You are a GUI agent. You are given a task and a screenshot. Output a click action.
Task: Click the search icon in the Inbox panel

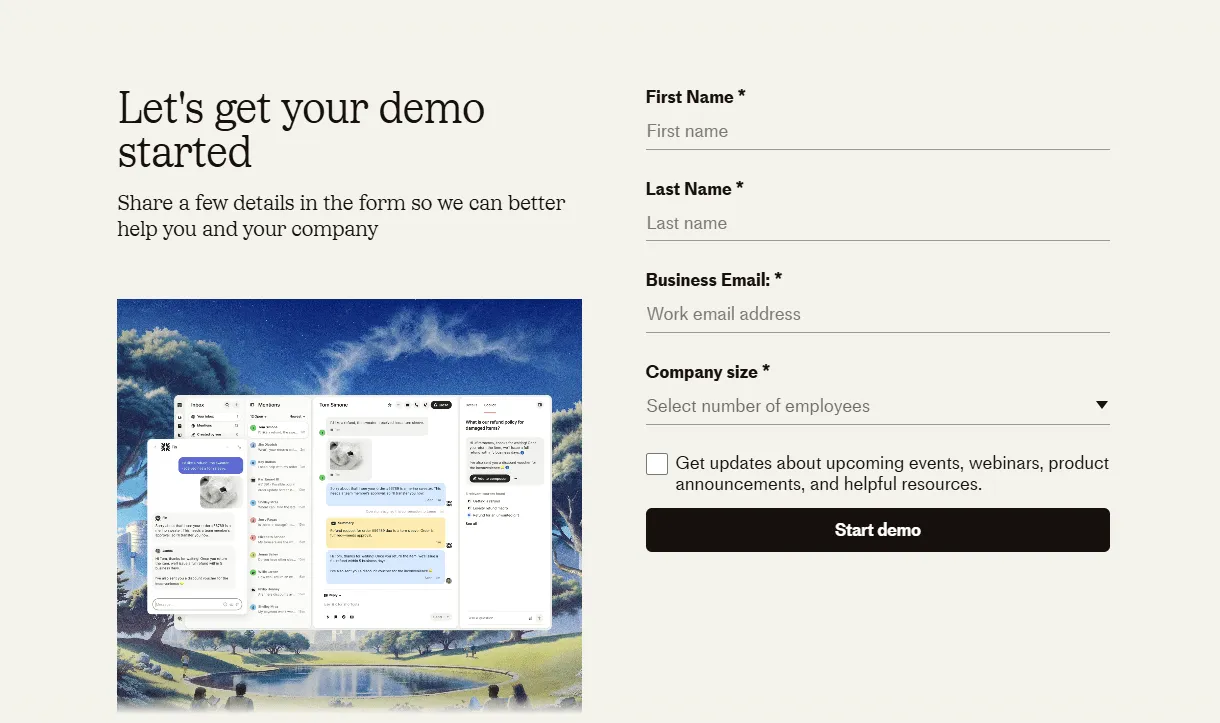227,405
